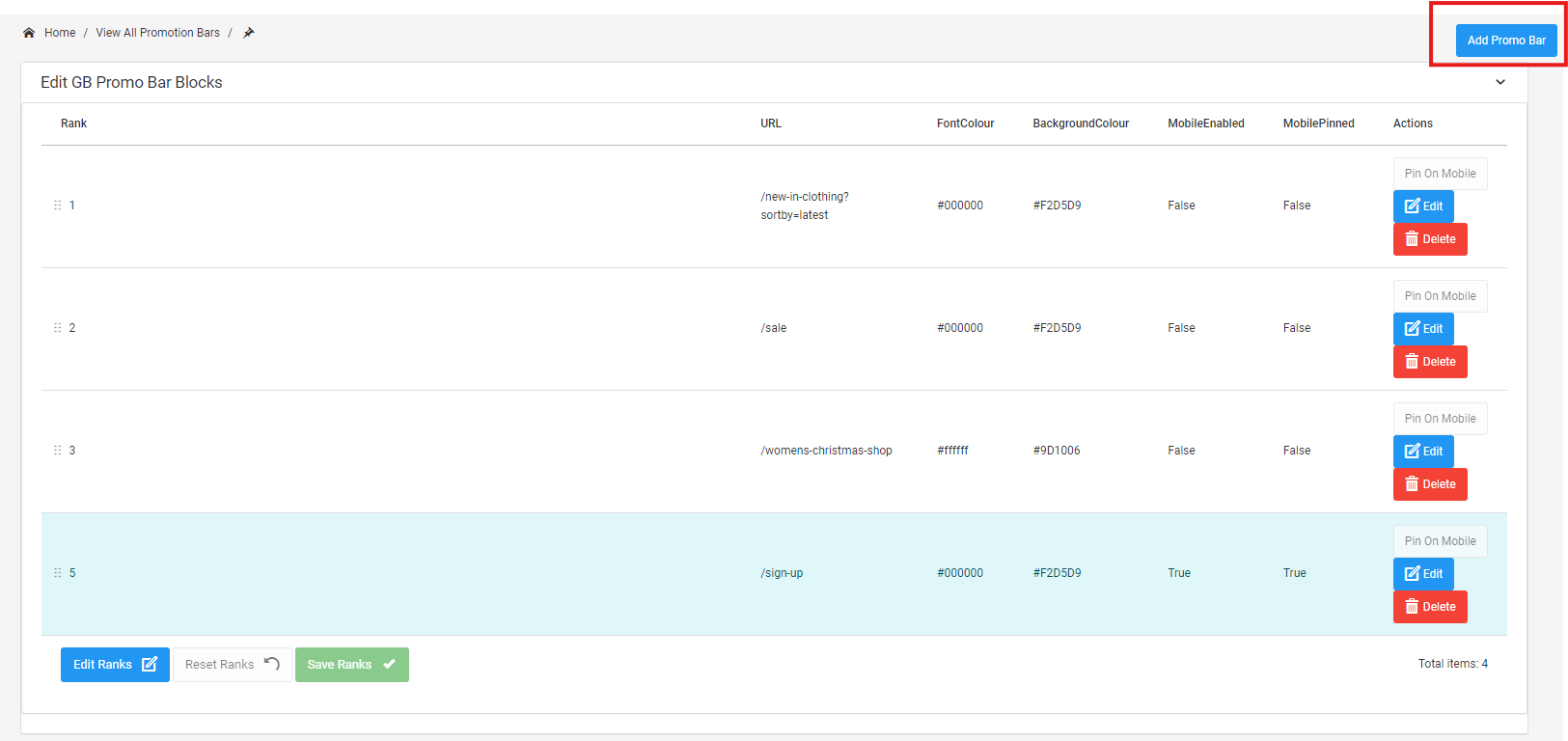Click #000000 font colour in /sign-up row
The width and height of the screenshot is (1568, 741).
click(960, 573)
